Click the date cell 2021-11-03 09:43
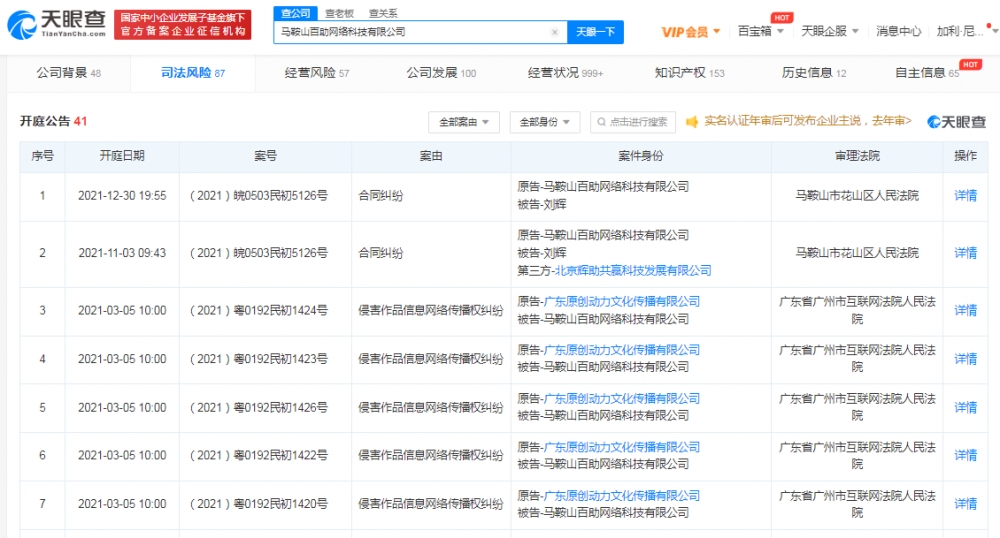Viewport: 1000px width, 538px height. [x=122, y=253]
